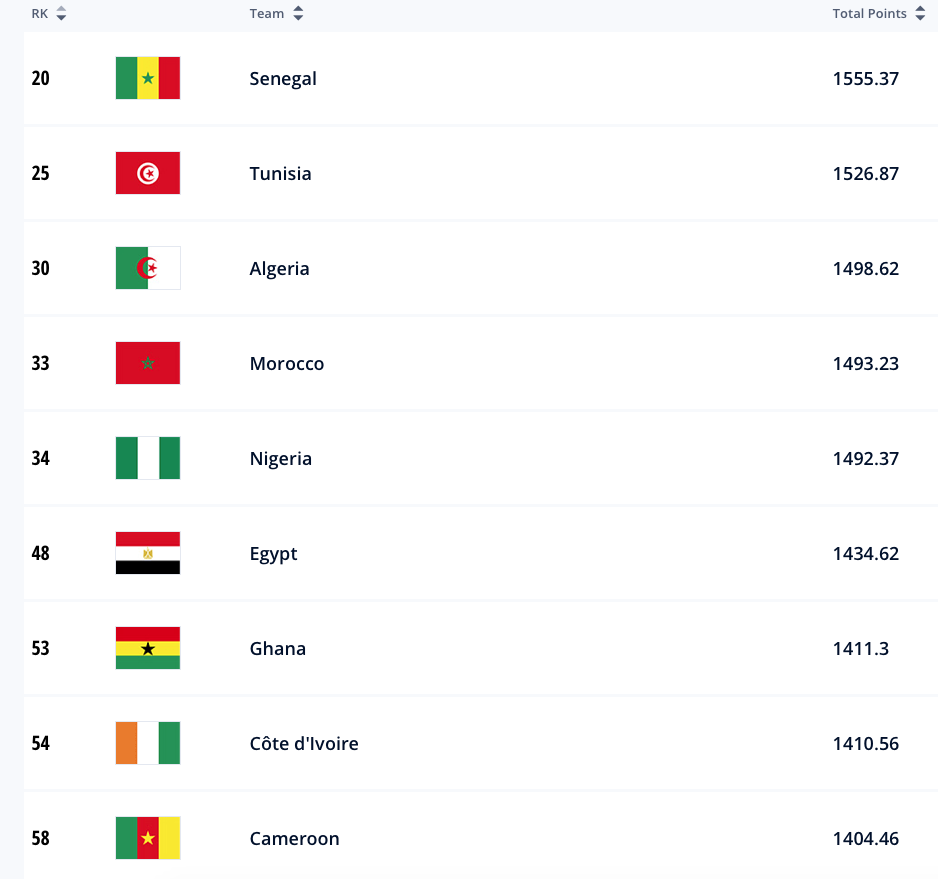Sort table by Team column arrows
The image size is (938, 879).
pos(298,14)
